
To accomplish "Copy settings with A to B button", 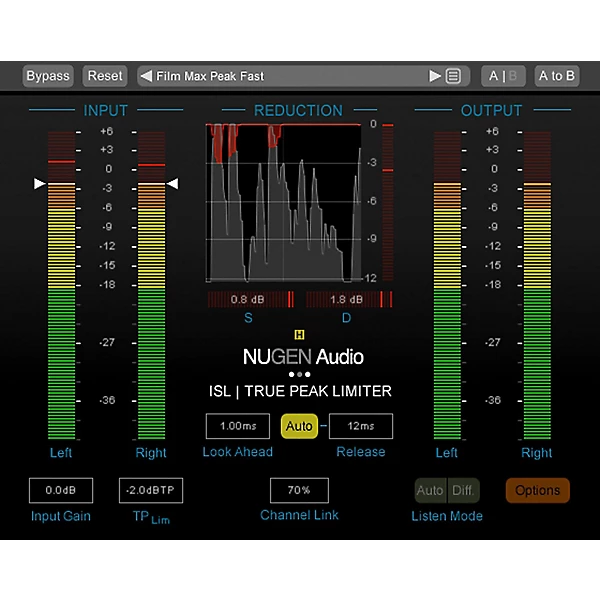I will point(557,76).
